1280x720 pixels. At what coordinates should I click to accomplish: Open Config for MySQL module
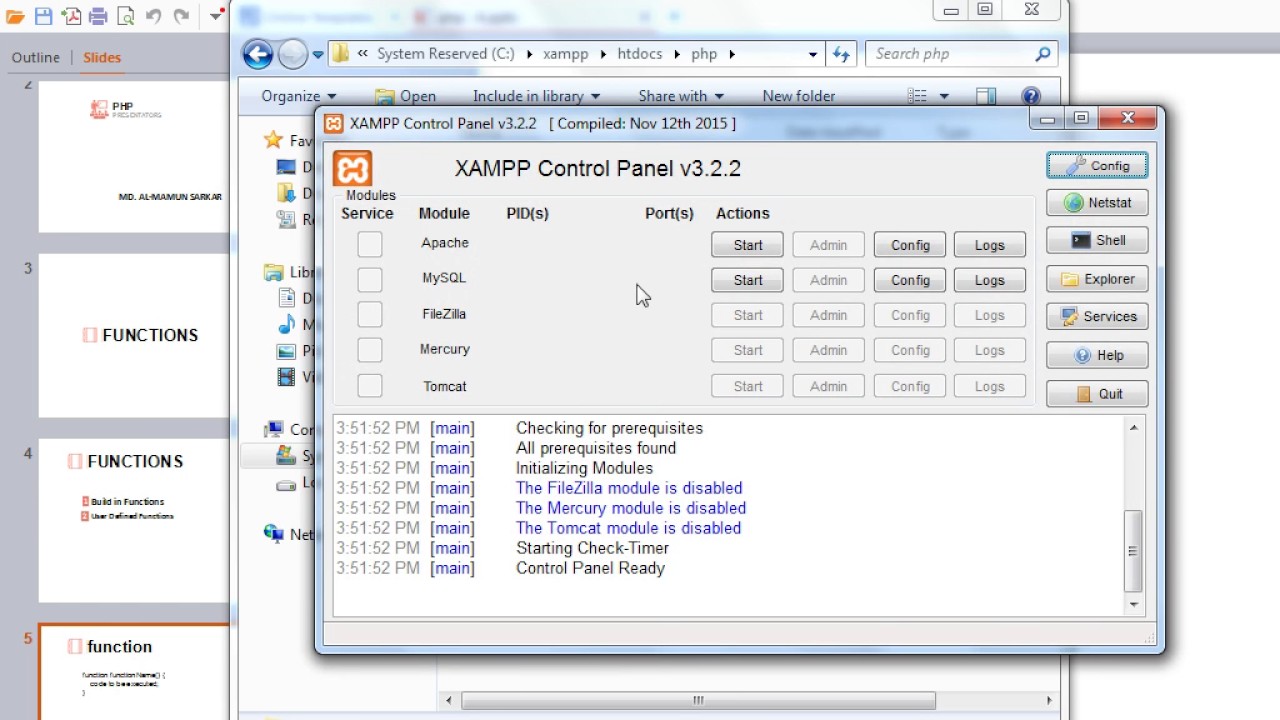[910, 280]
